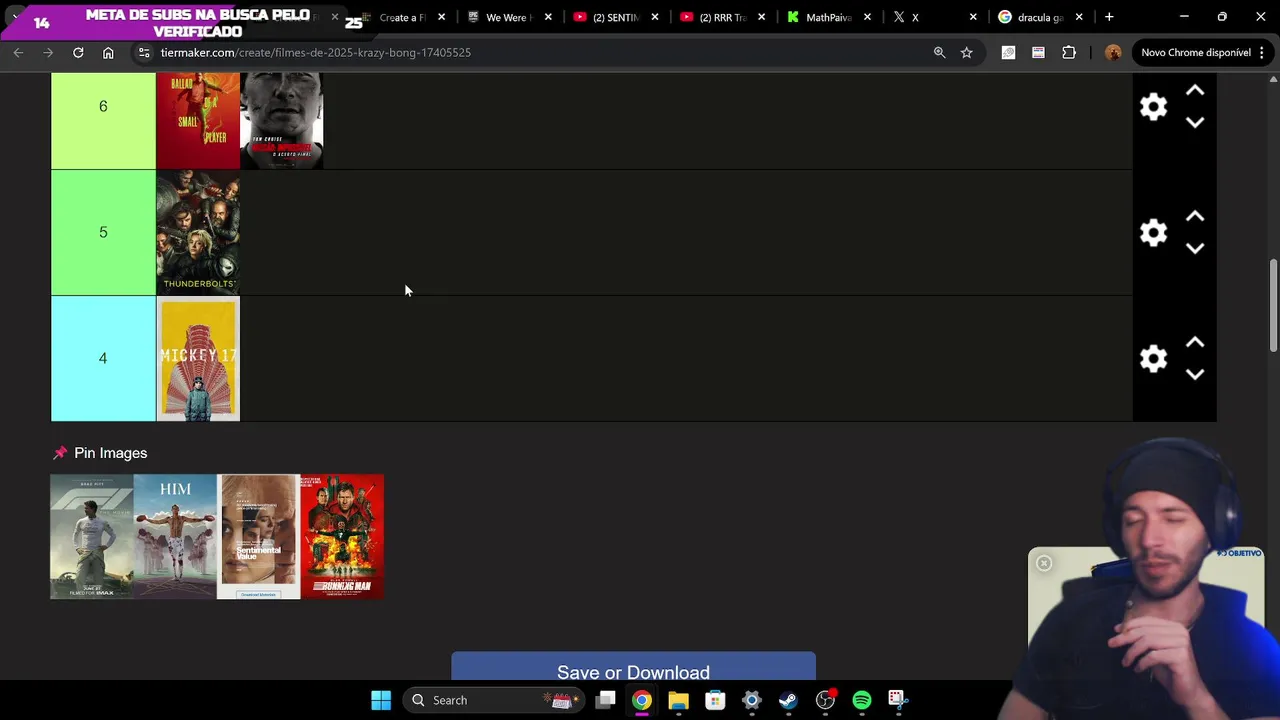Open the Chrome profile avatar
The height and width of the screenshot is (720, 1280).
click(1113, 52)
